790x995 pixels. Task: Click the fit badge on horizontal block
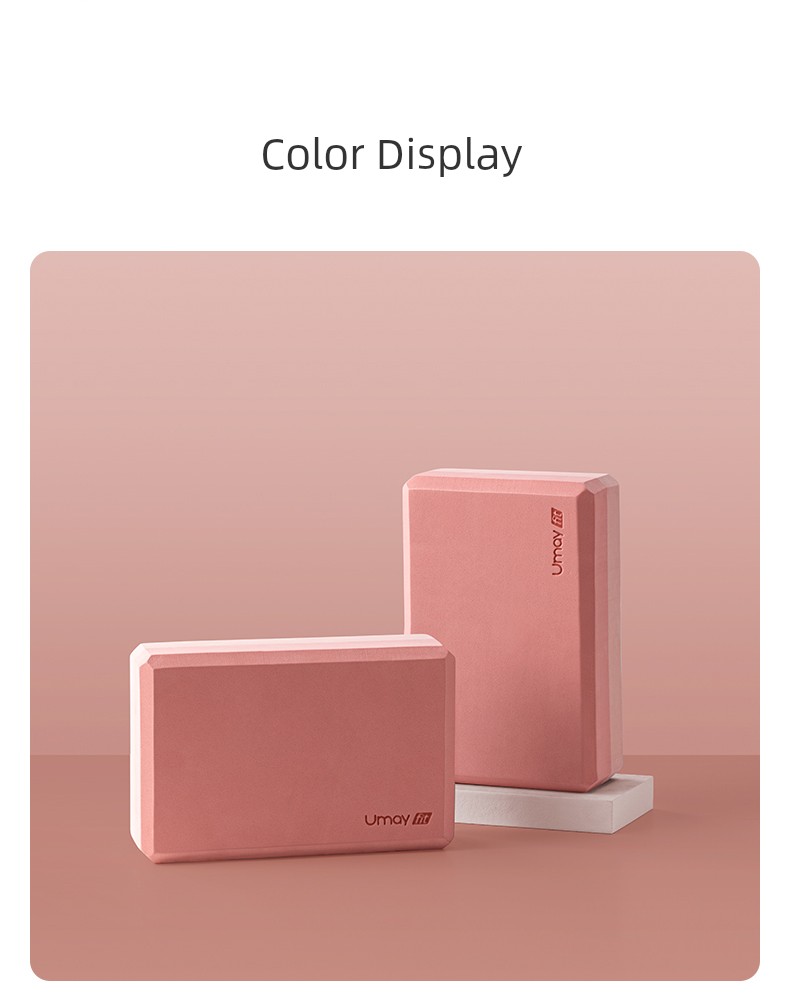pos(423,819)
